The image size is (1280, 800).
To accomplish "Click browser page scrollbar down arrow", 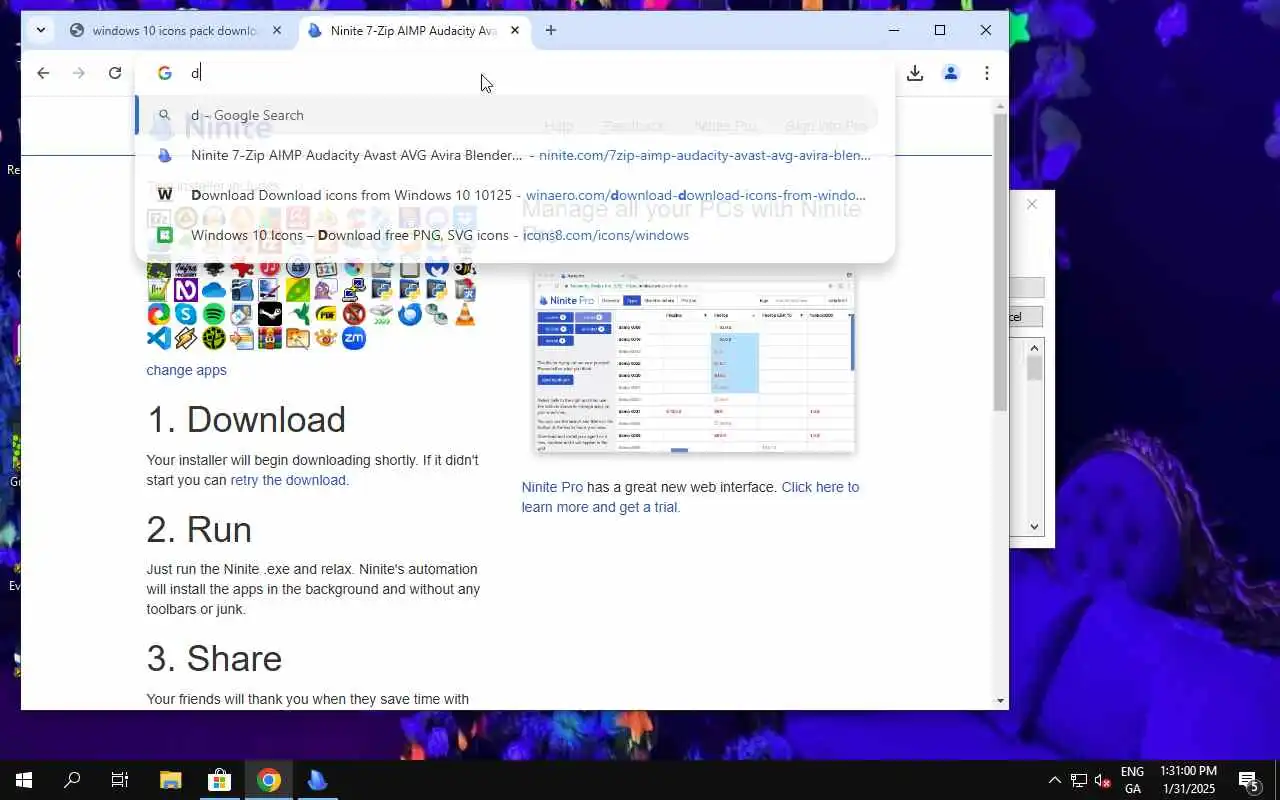I will tap(1000, 701).
